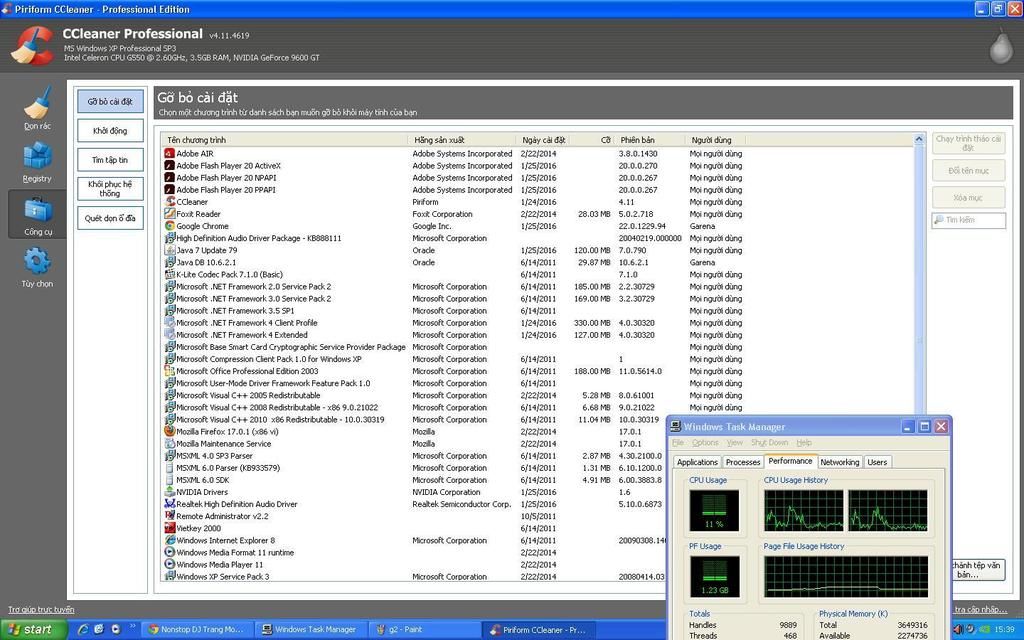Select the Gỡ bỏ cài đặt tab
The image size is (1024, 640).
110,101
